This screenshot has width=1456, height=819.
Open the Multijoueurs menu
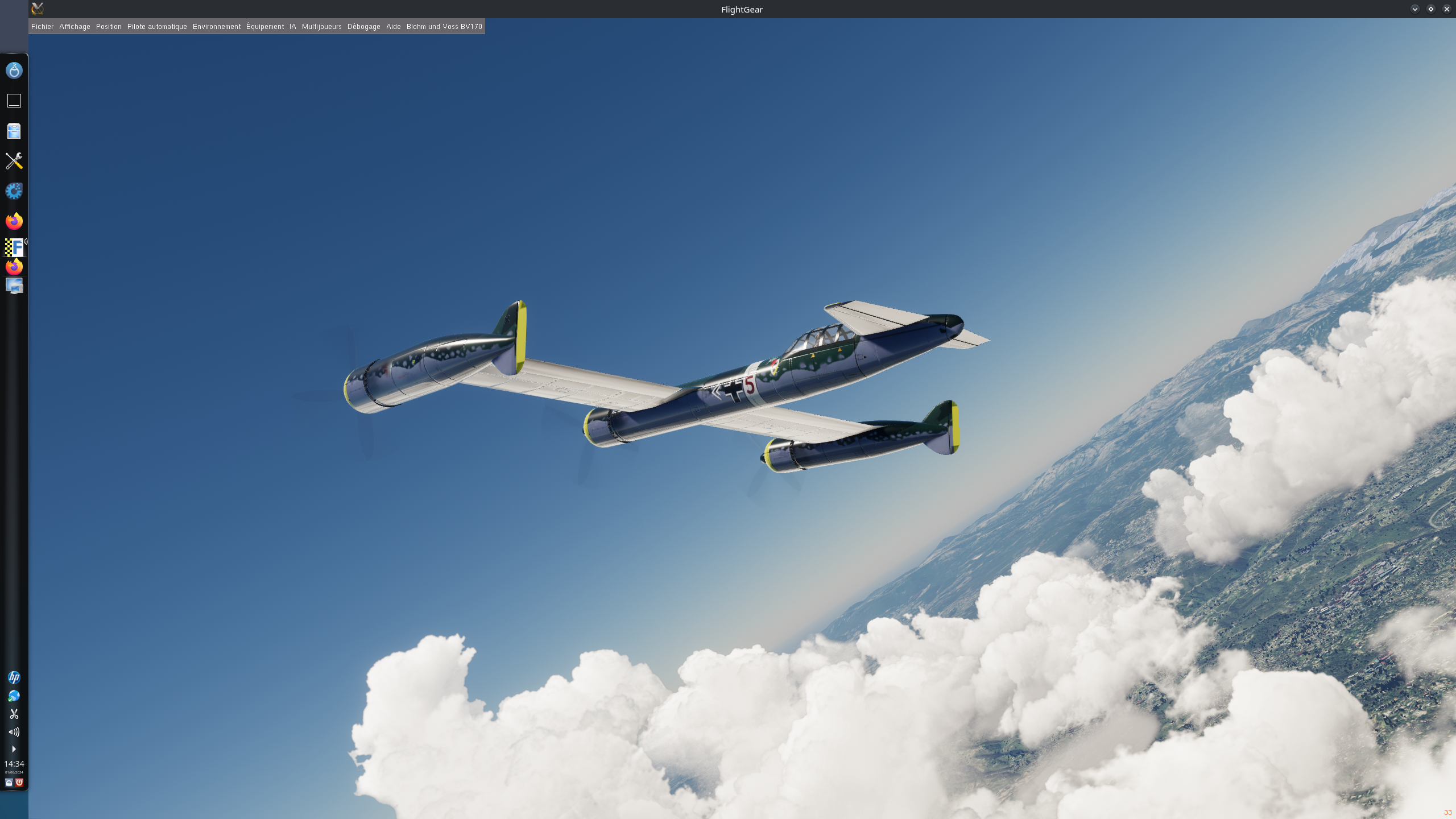(x=321, y=27)
